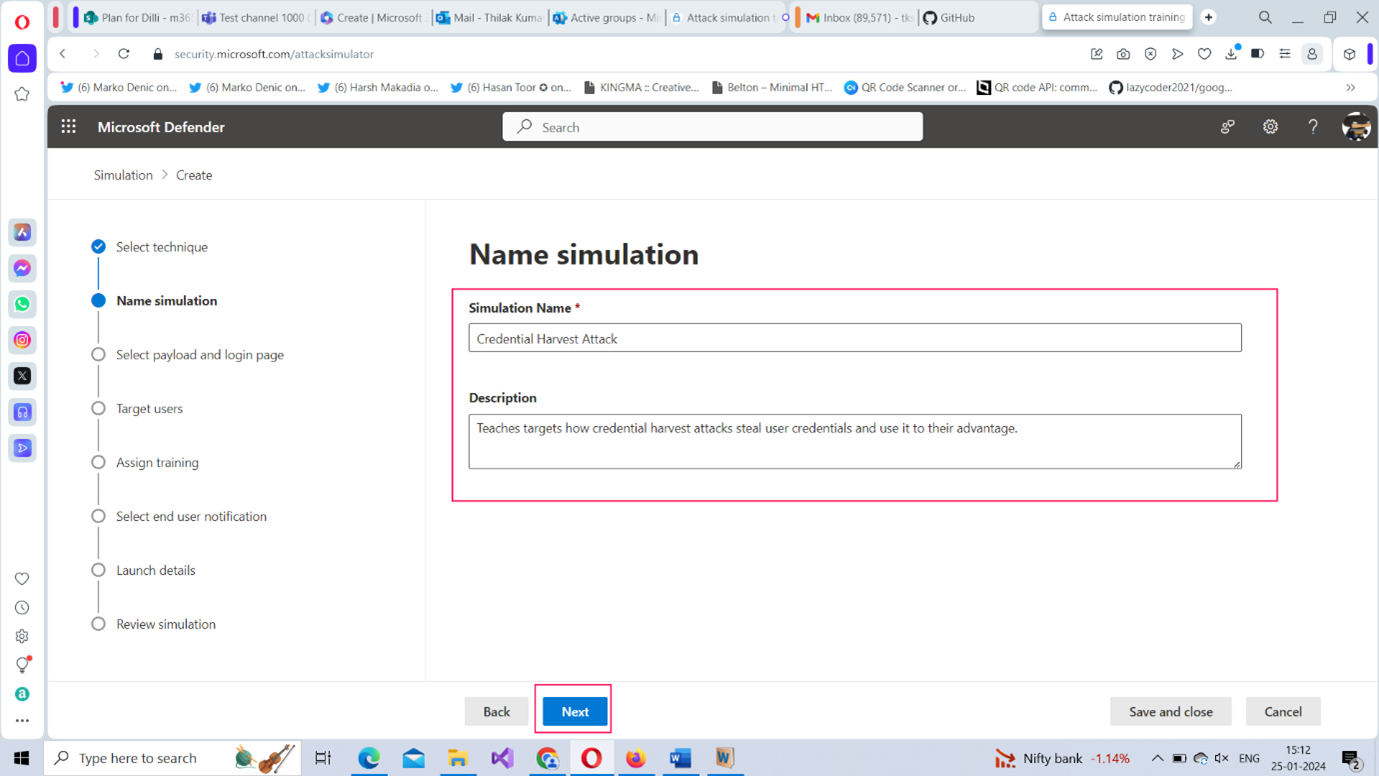Viewport: 1379px width, 776px height.
Task: Open the Defender community feedback icon
Action: coord(1227,127)
